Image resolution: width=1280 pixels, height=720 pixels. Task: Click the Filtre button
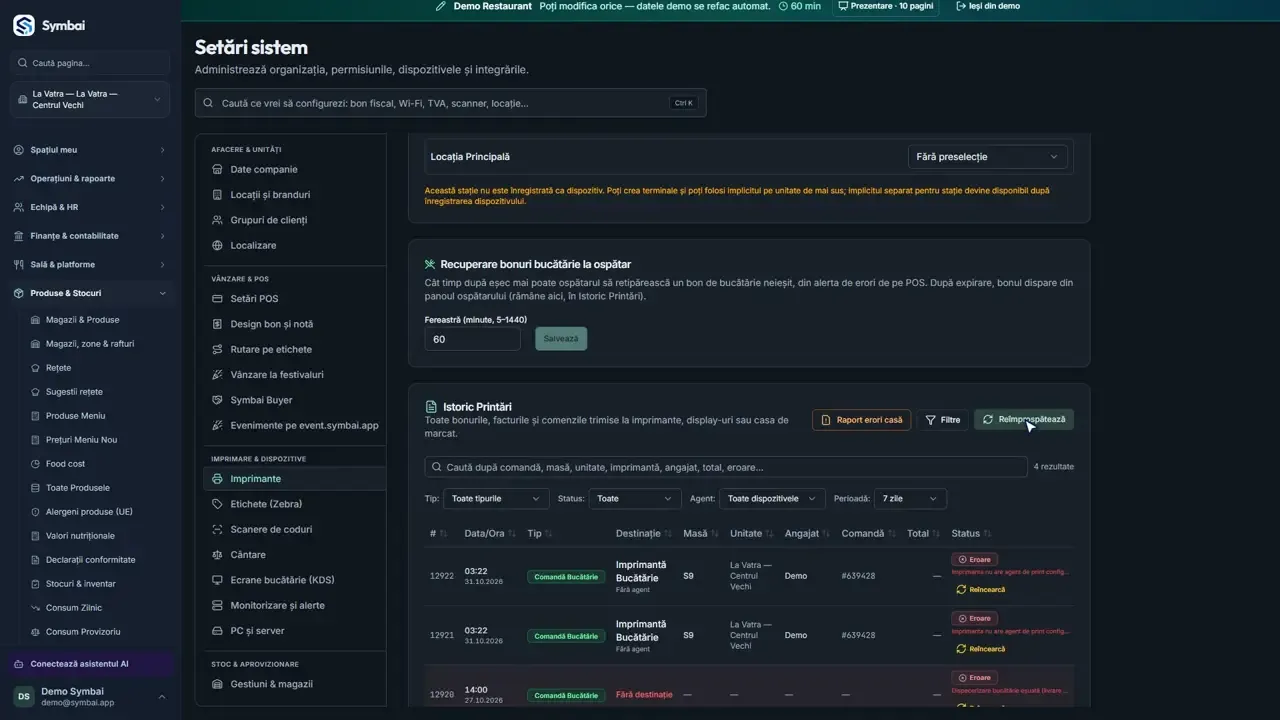[x=942, y=420]
